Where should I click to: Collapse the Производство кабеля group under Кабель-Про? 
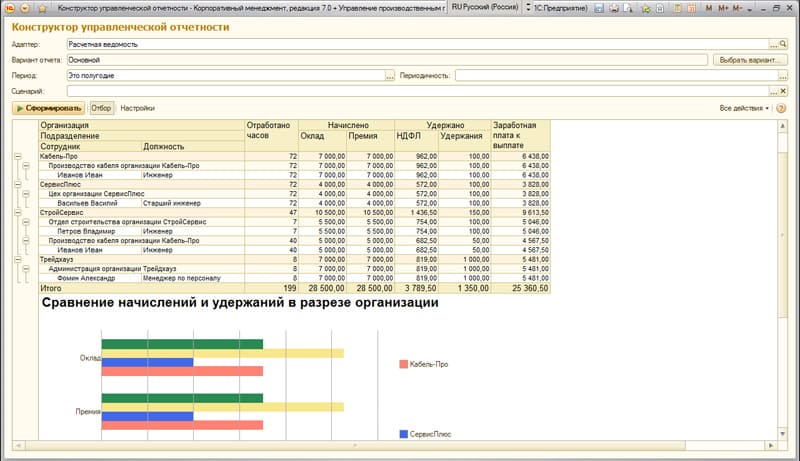[x=26, y=166]
